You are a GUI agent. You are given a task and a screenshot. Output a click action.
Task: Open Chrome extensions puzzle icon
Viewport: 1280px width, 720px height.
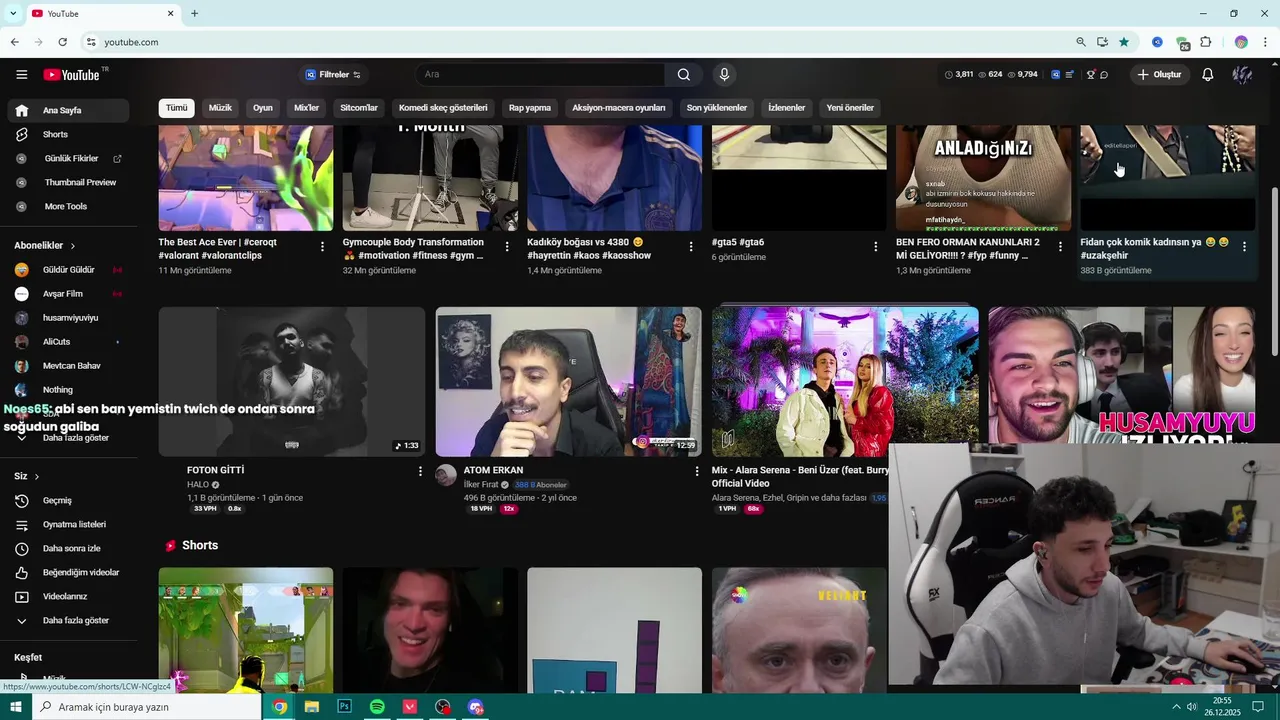pos(1206,42)
